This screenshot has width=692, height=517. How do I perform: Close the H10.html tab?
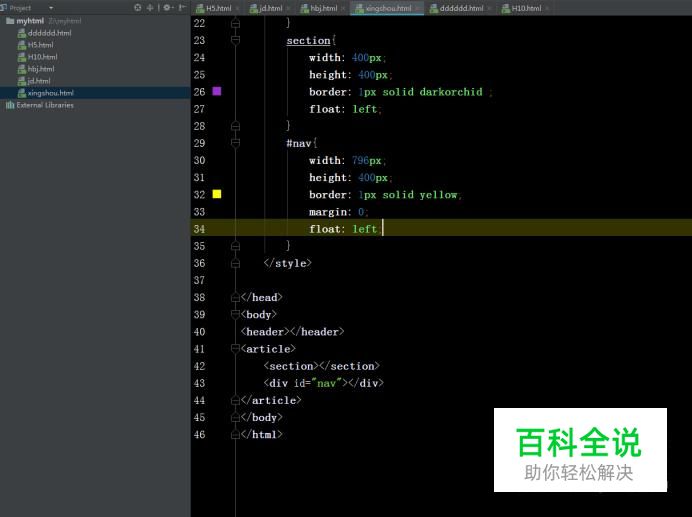coord(547,8)
